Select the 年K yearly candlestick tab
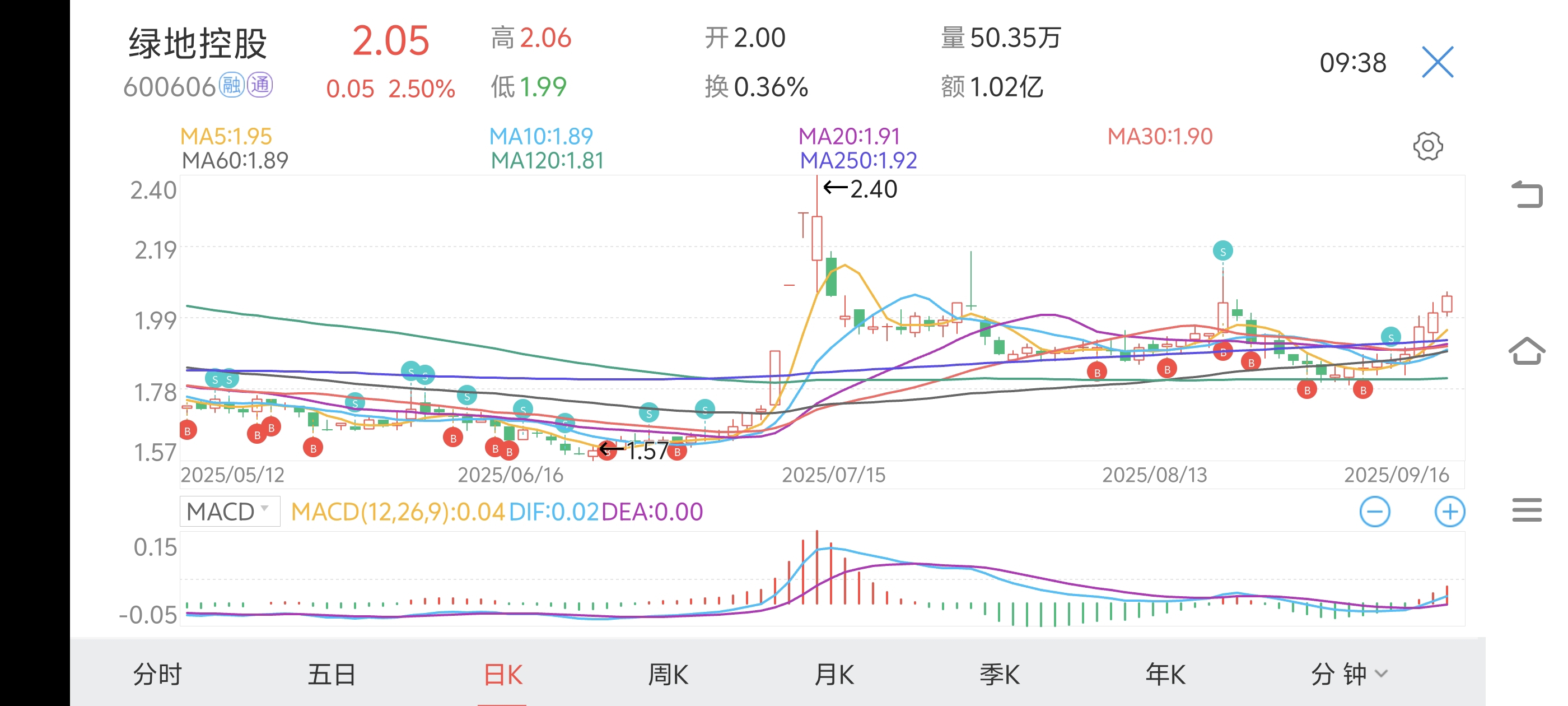Screen dimensions: 1568x706 1166,674
